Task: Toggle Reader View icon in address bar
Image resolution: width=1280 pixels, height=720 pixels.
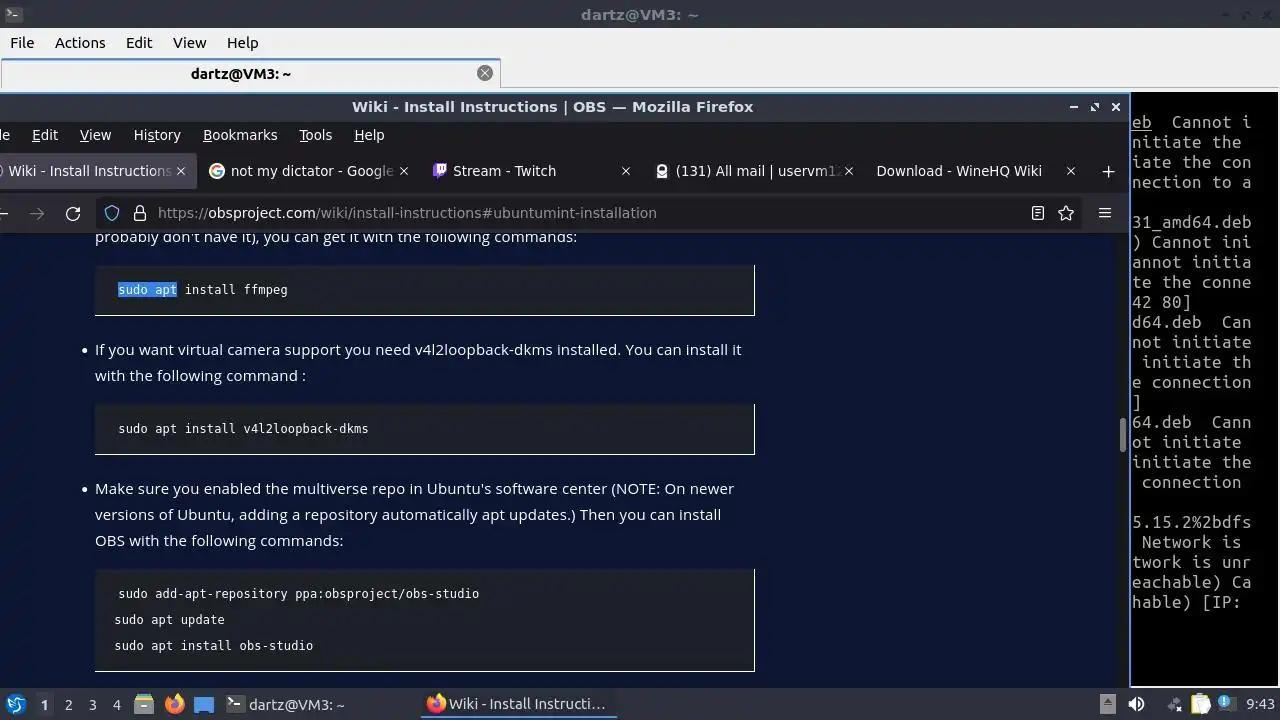Action: pyautogui.click(x=1038, y=213)
